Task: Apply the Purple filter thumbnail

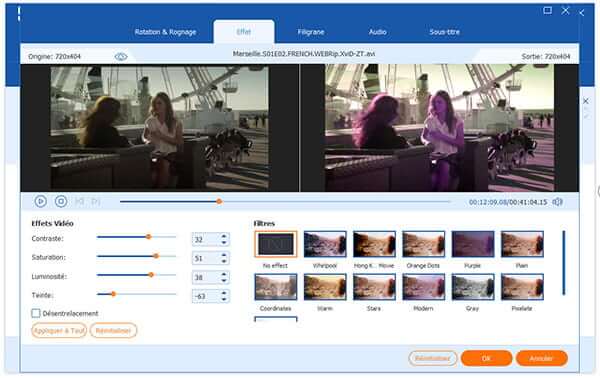Action: tap(473, 244)
